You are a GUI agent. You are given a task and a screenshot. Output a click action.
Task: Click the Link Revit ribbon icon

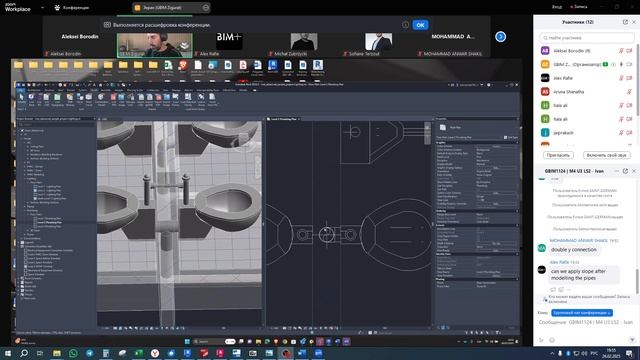pyautogui.click(x=31, y=99)
